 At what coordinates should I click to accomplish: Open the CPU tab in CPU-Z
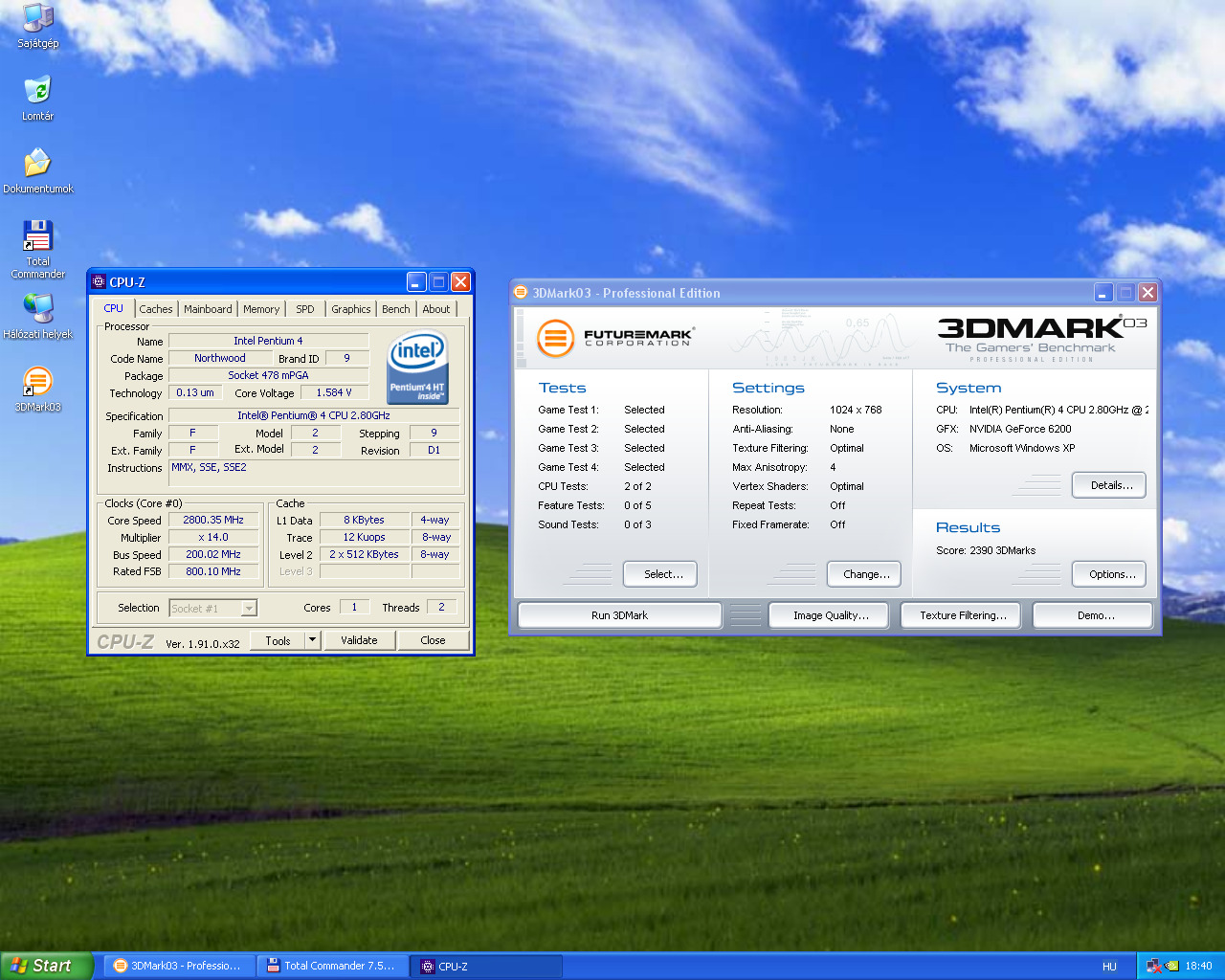coord(114,308)
